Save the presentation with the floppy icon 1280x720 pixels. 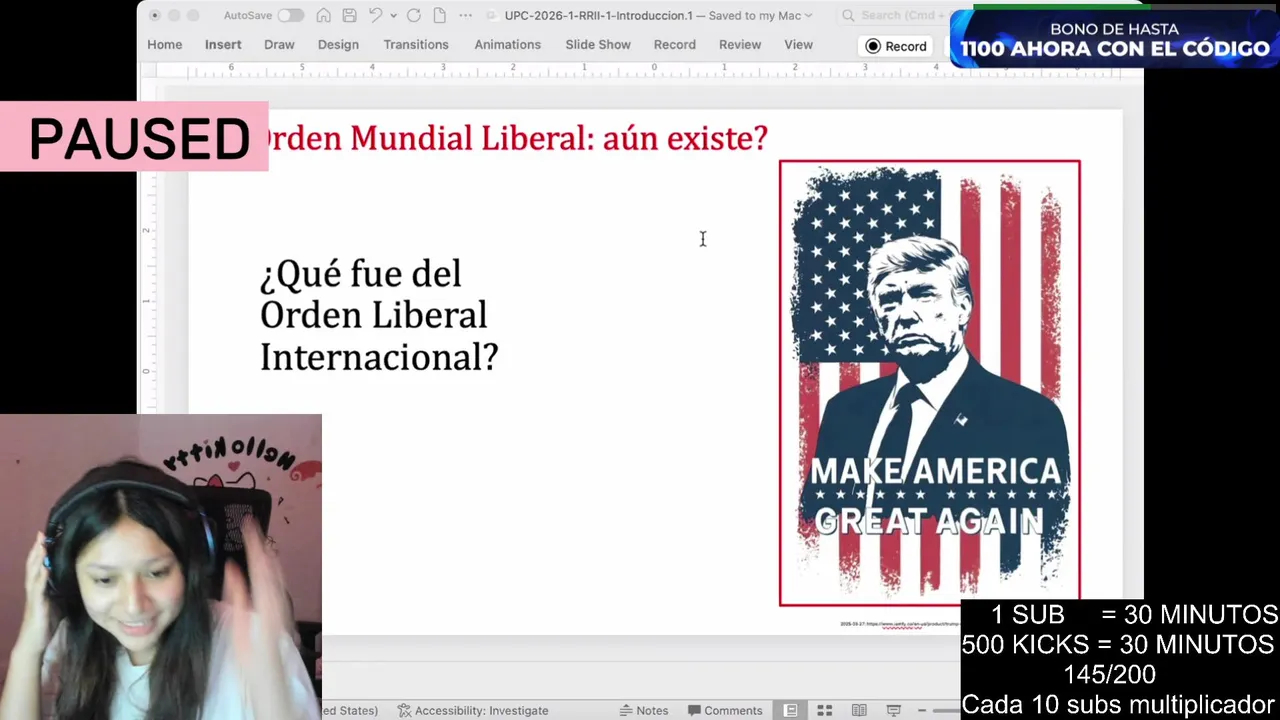(349, 15)
